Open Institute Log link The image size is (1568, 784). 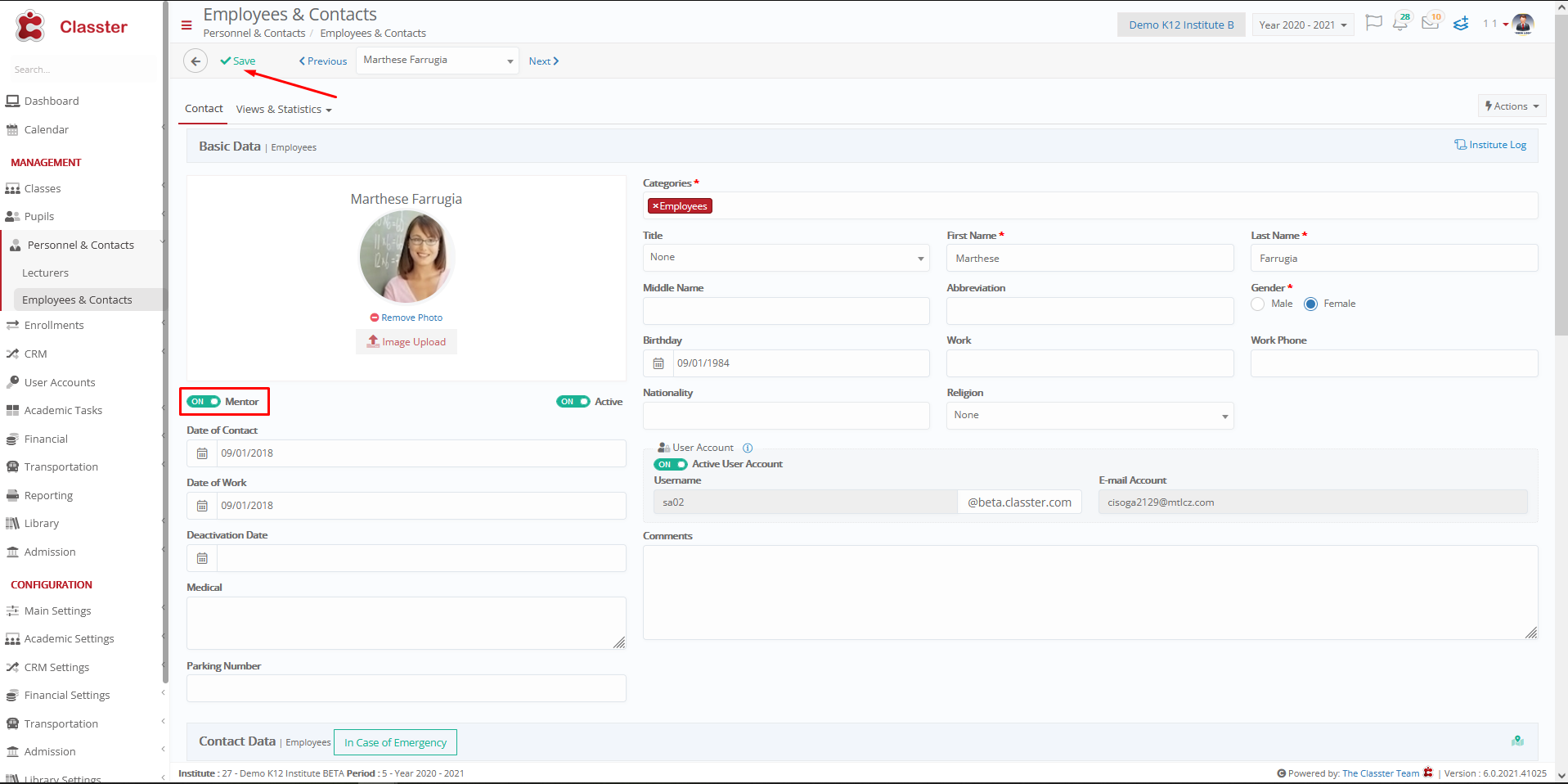(1490, 145)
